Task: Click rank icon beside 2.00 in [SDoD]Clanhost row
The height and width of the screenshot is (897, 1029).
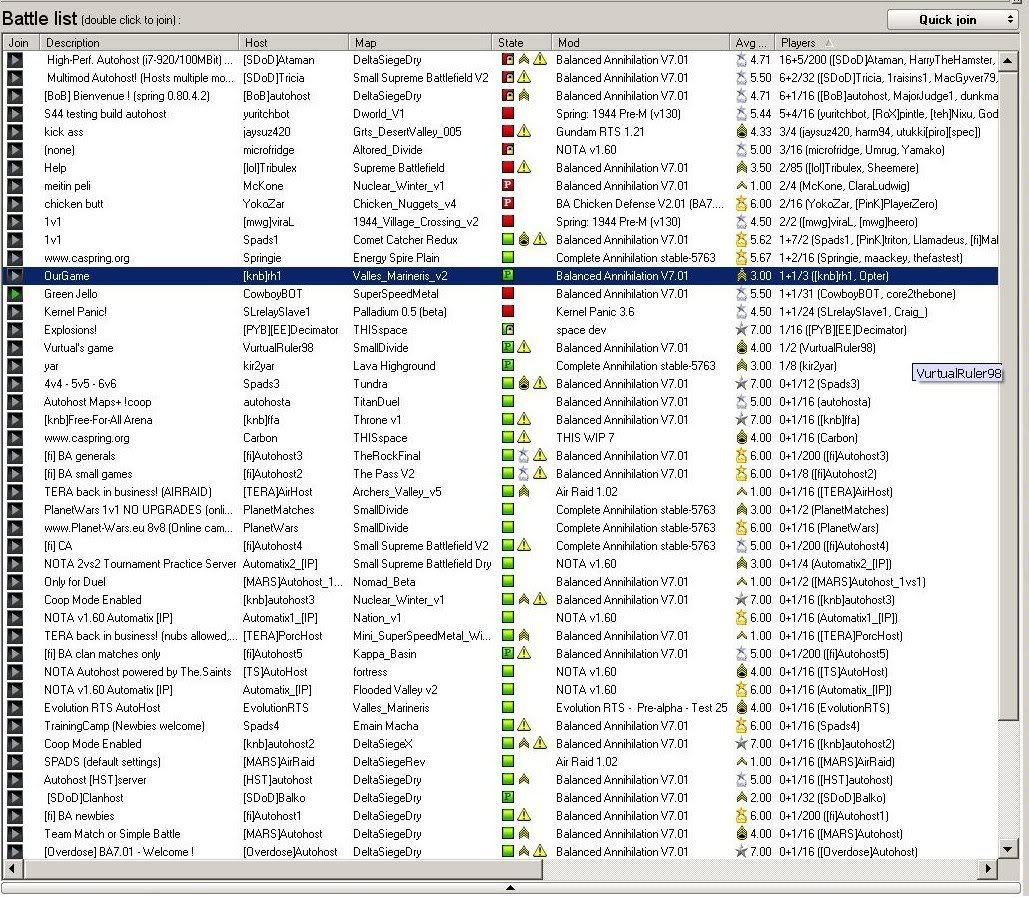Action: 742,797
